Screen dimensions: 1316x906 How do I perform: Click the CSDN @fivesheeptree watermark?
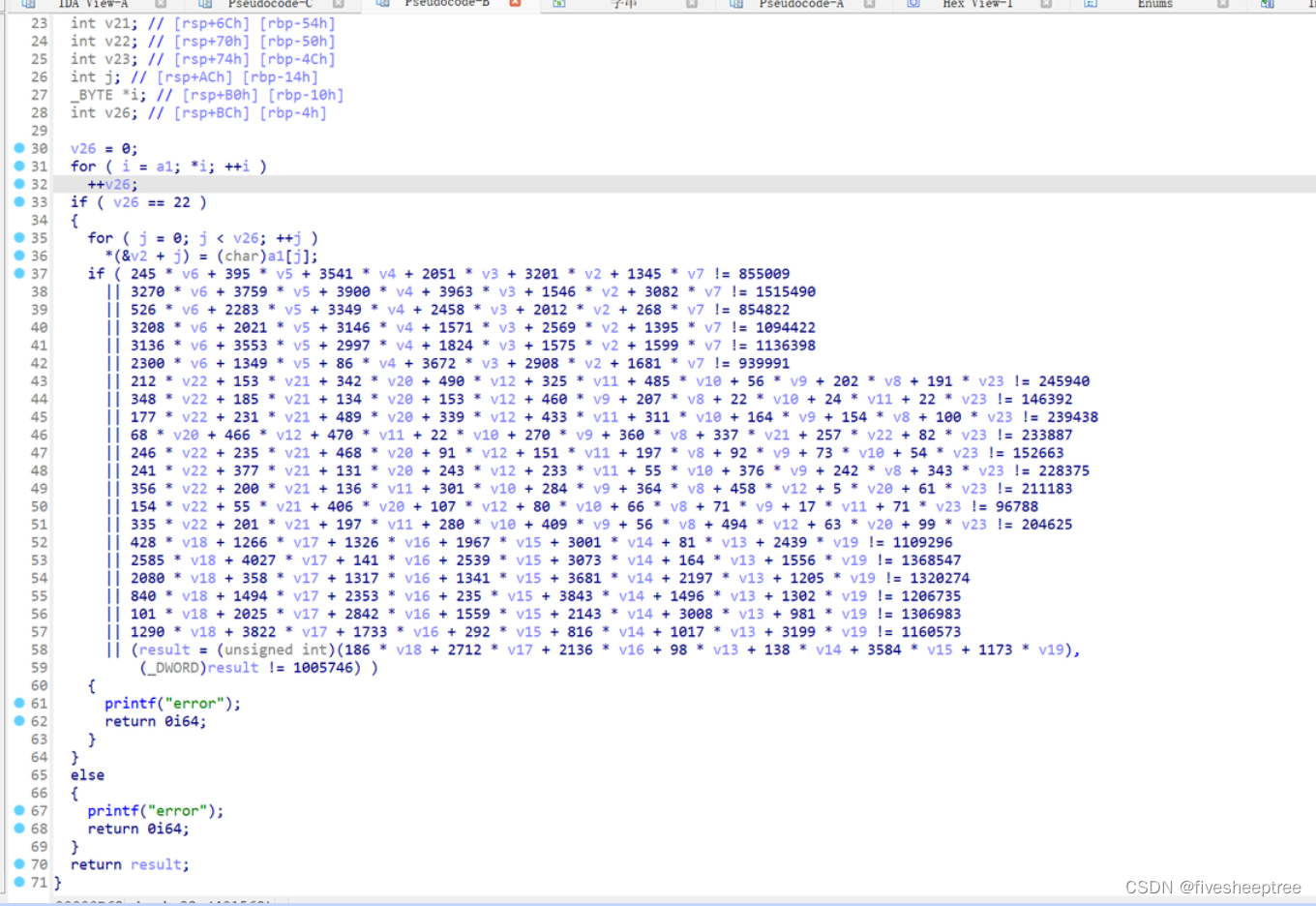(x=1212, y=886)
